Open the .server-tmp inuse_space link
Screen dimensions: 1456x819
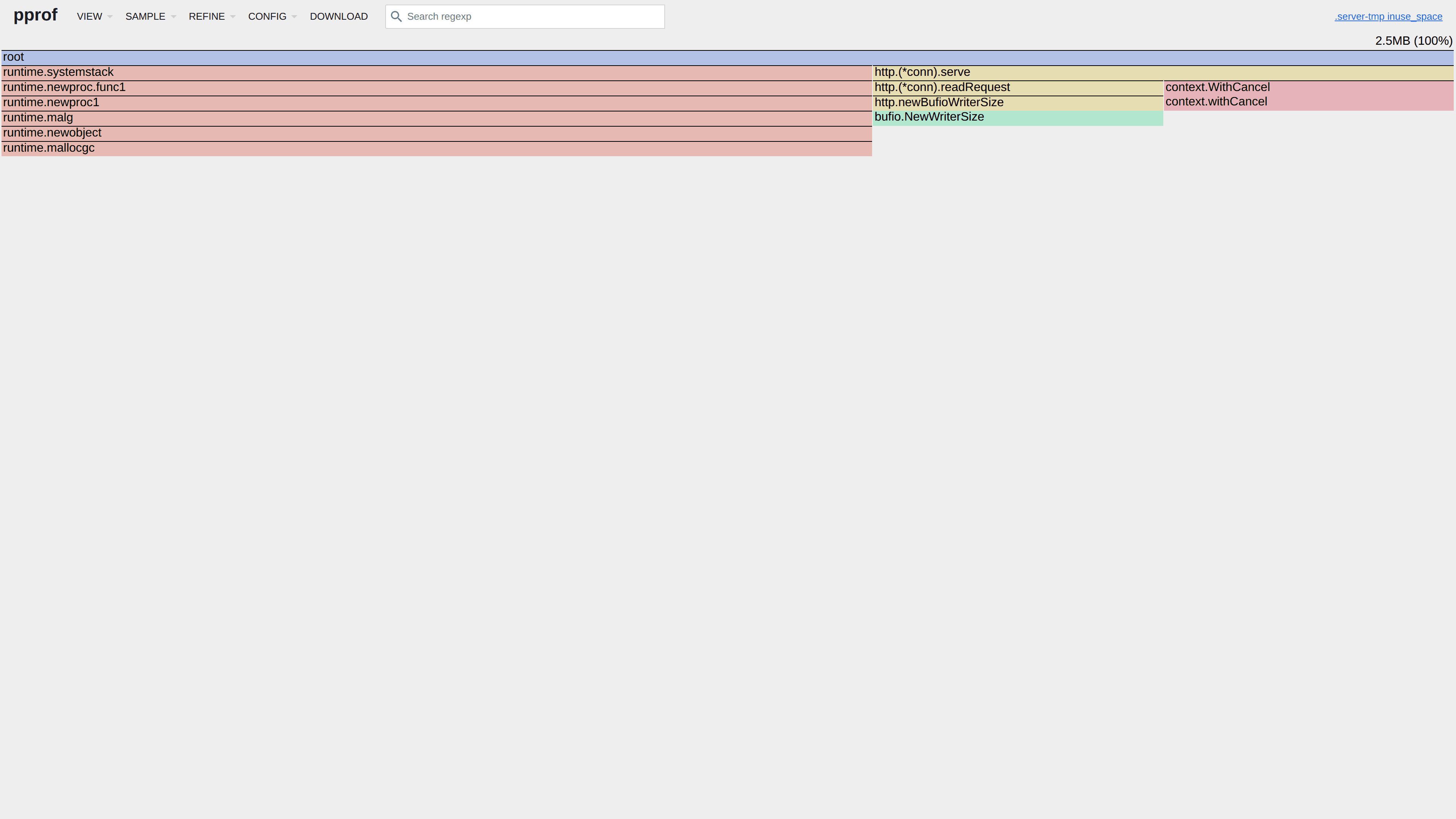1388,16
